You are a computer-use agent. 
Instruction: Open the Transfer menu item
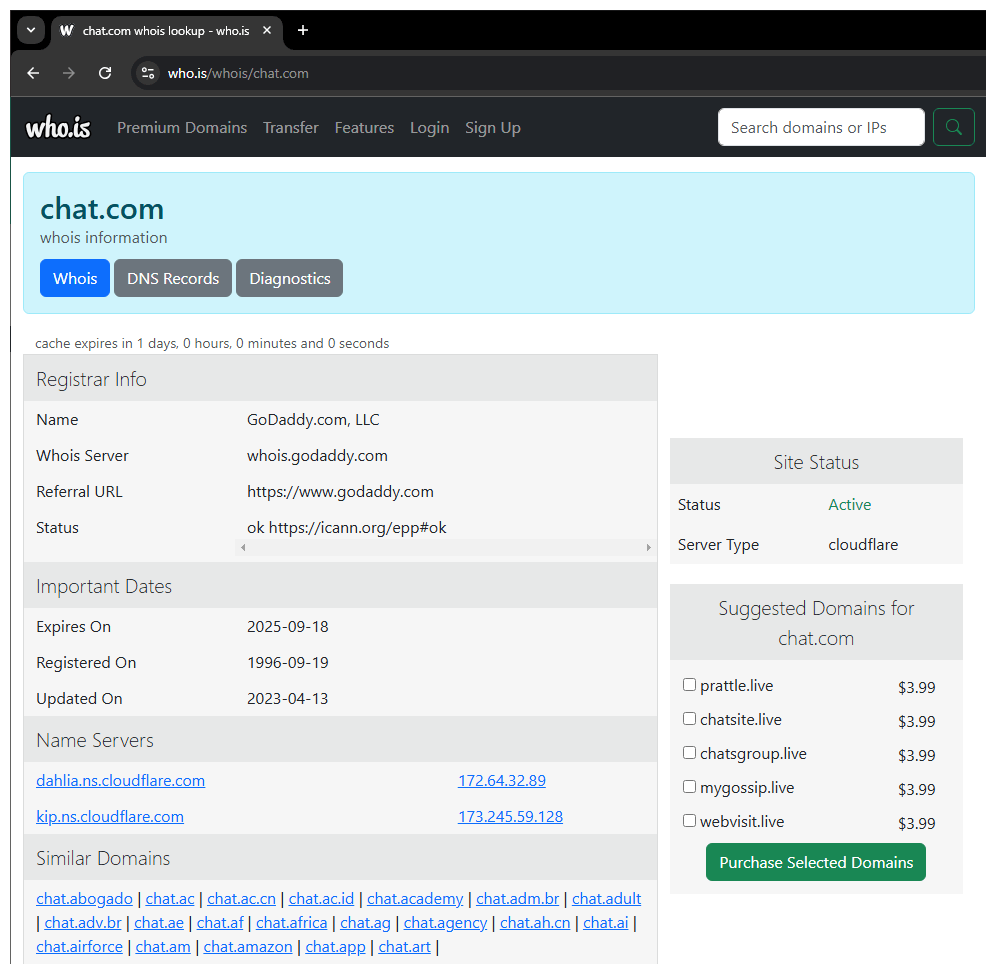(x=291, y=128)
